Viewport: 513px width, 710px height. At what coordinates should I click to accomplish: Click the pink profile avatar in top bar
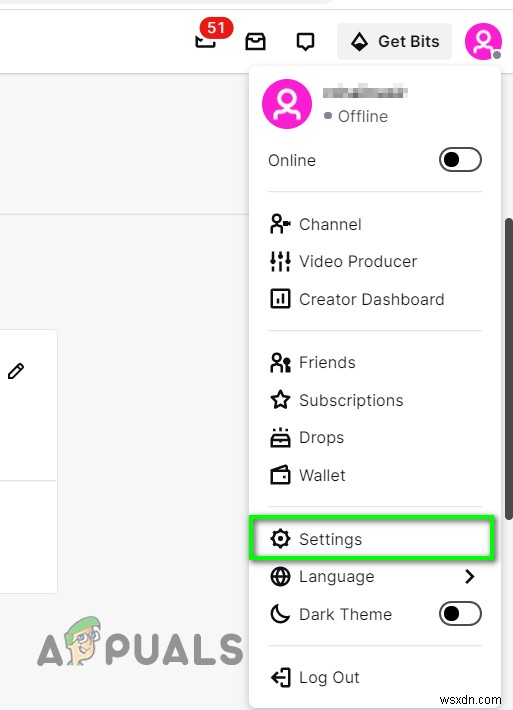[483, 41]
